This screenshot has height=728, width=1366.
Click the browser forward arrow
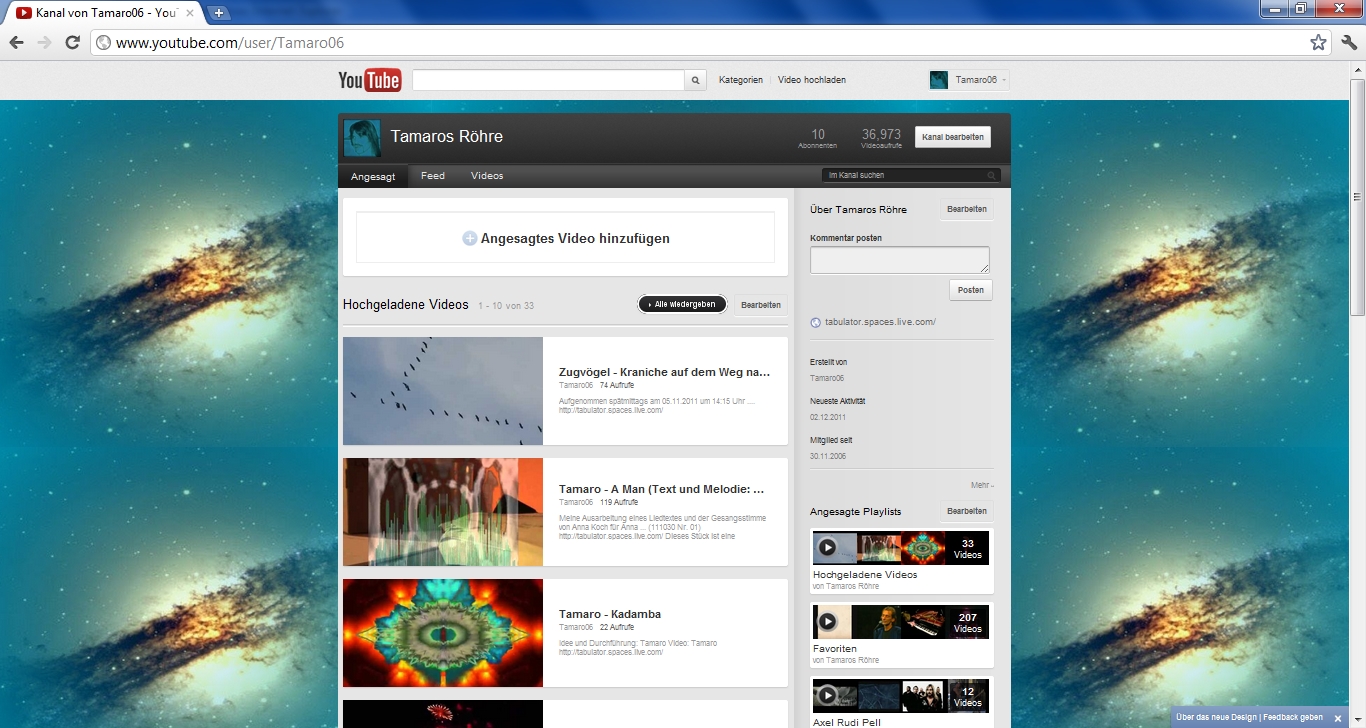[44, 42]
